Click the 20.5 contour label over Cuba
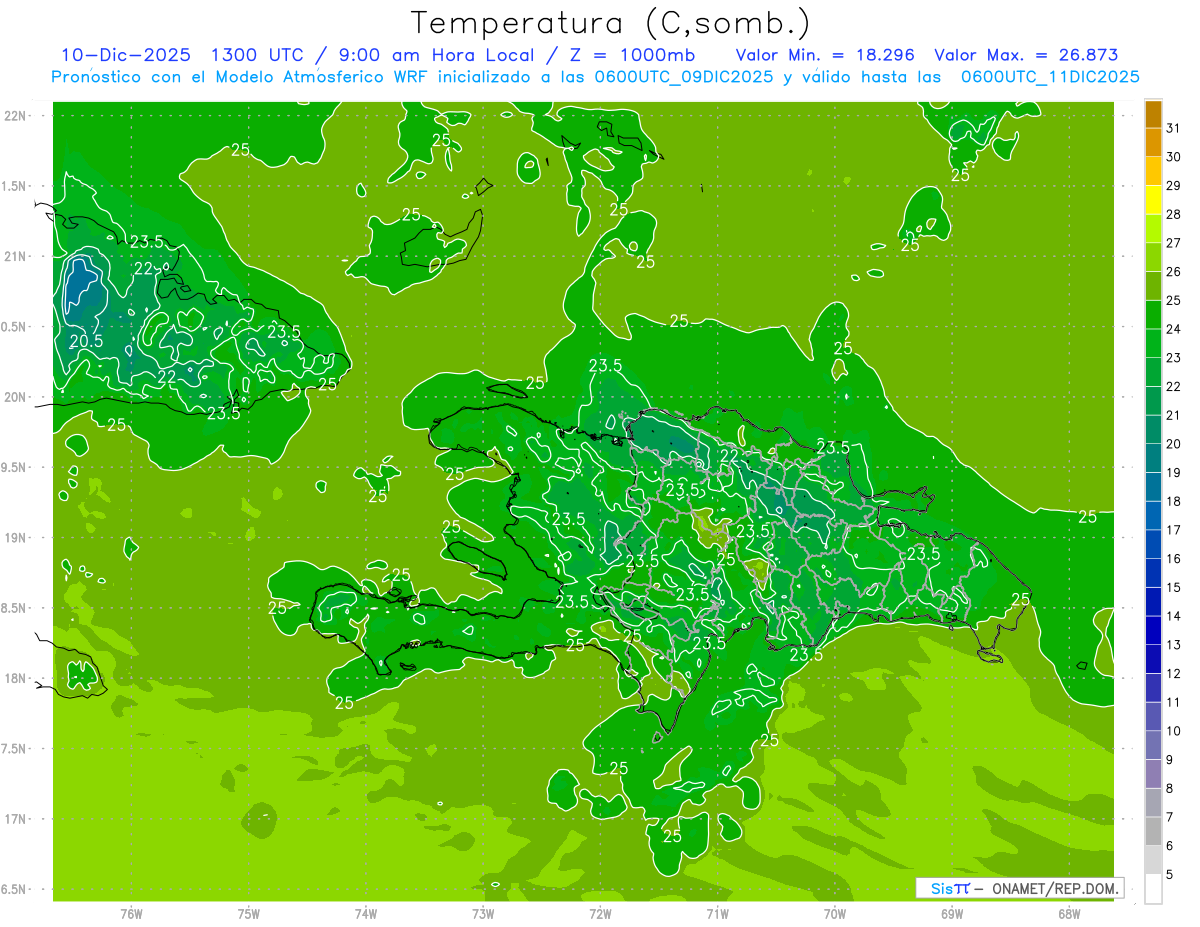The height and width of the screenshot is (927, 1200). point(86,341)
